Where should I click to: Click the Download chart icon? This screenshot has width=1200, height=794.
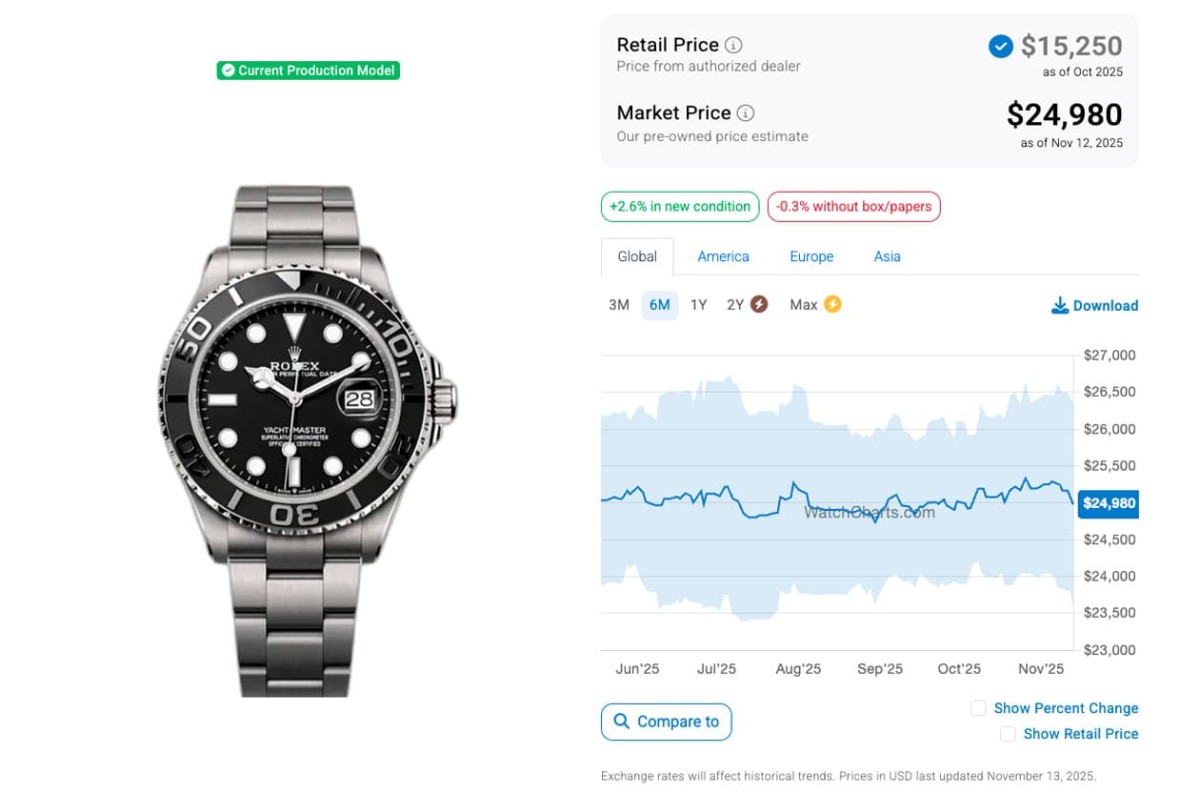pos(1060,306)
